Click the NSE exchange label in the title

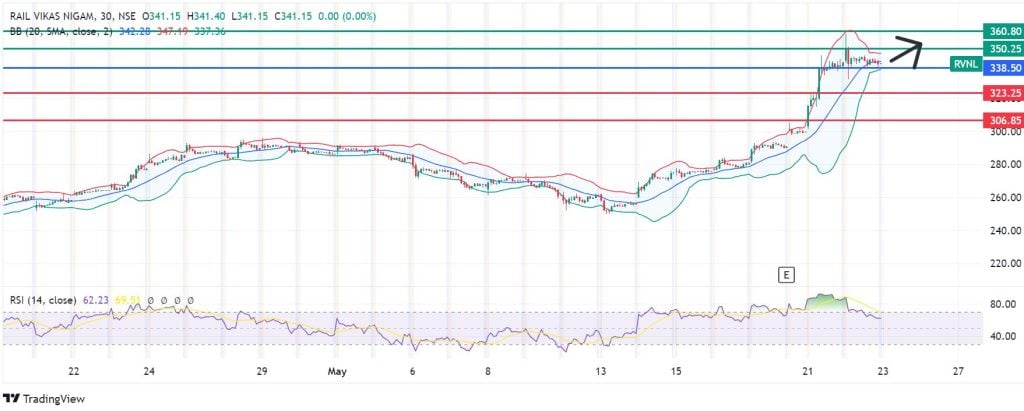tap(129, 16)
